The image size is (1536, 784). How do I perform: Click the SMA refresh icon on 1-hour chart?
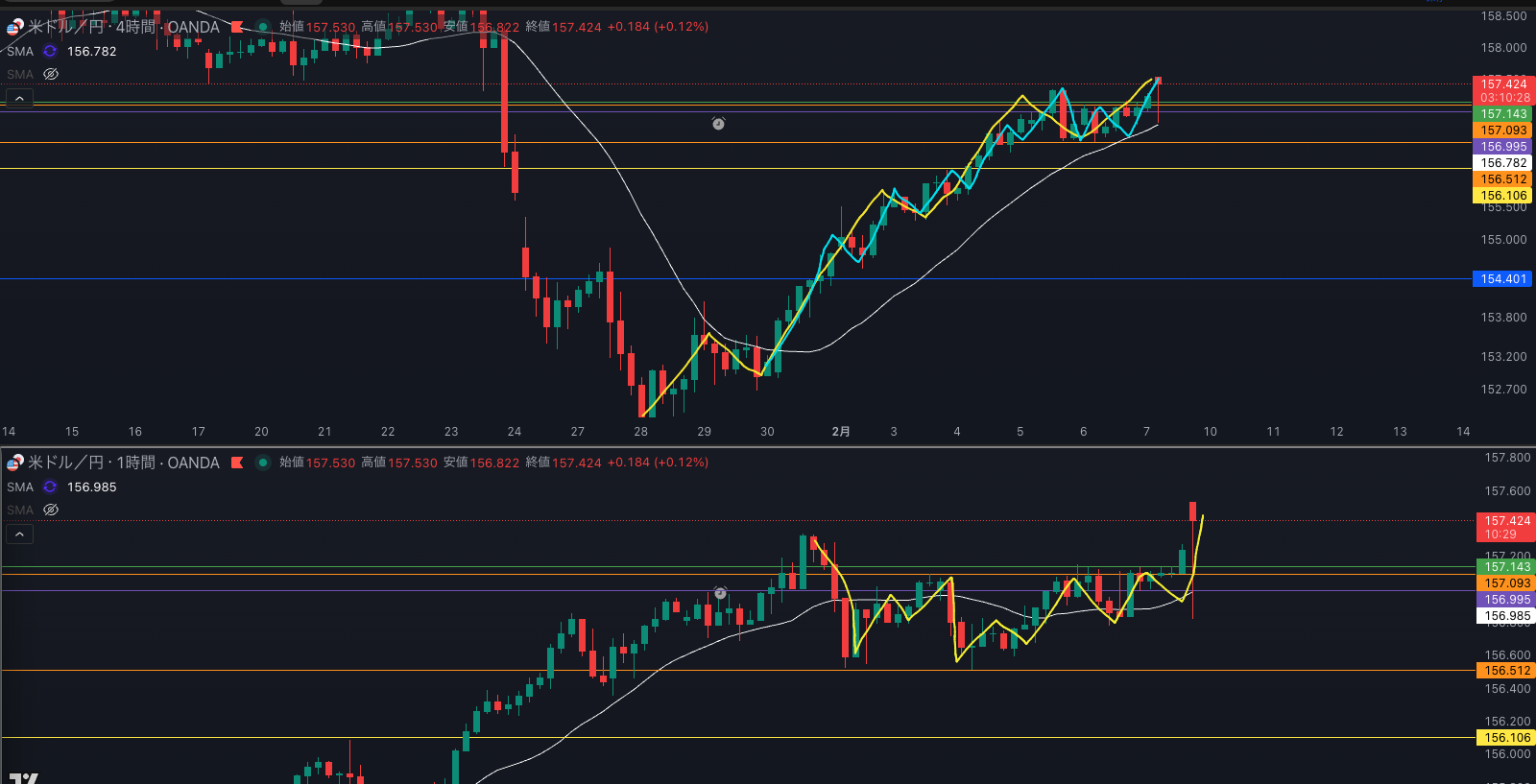pos(50,487)
